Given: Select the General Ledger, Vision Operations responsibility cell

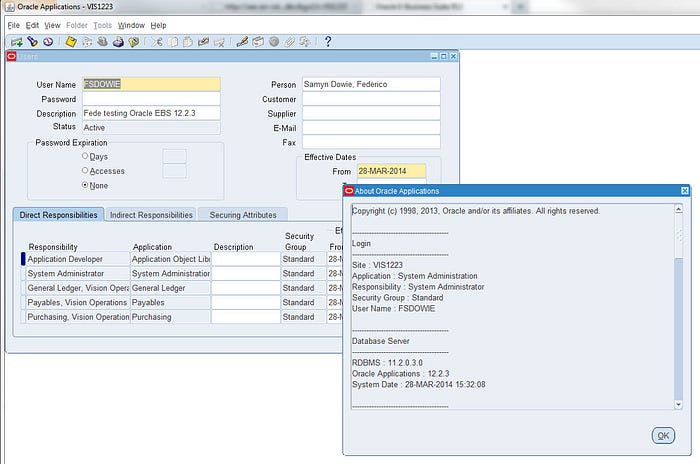Looking at the screenshot, I should click(78, 288).
